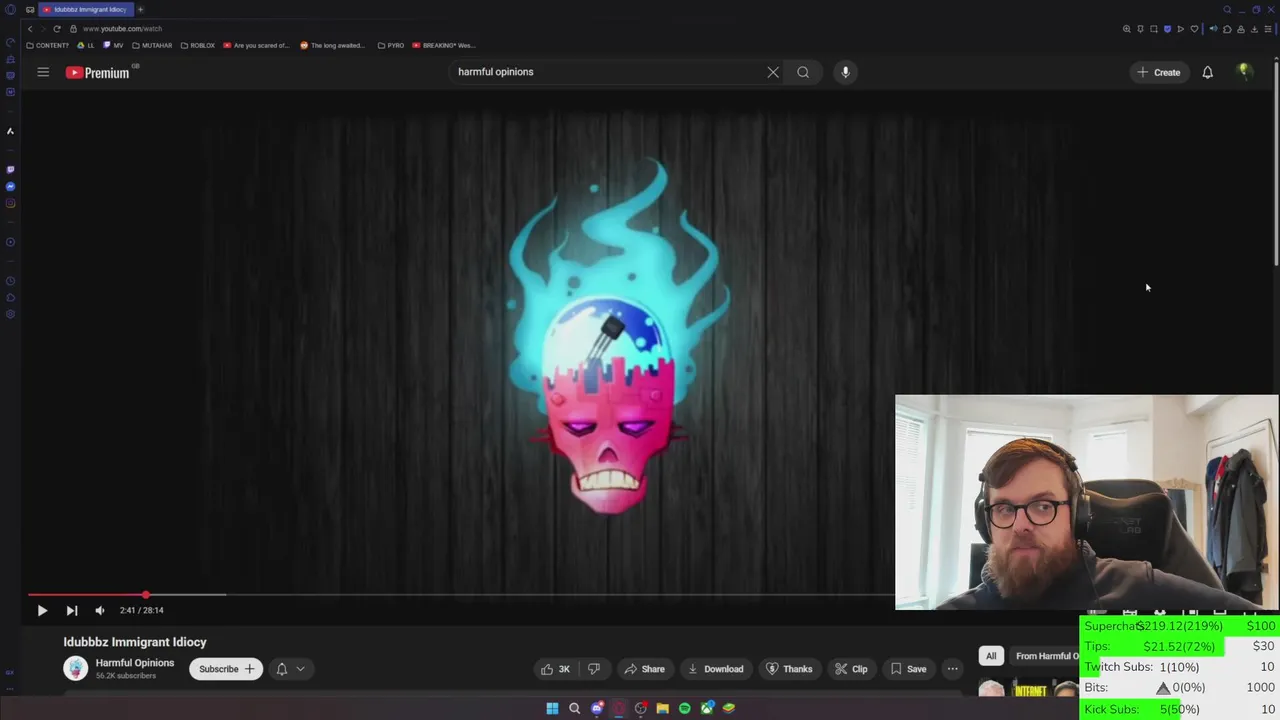
Task: Dislike the video
Action: (x=594, y=669)
